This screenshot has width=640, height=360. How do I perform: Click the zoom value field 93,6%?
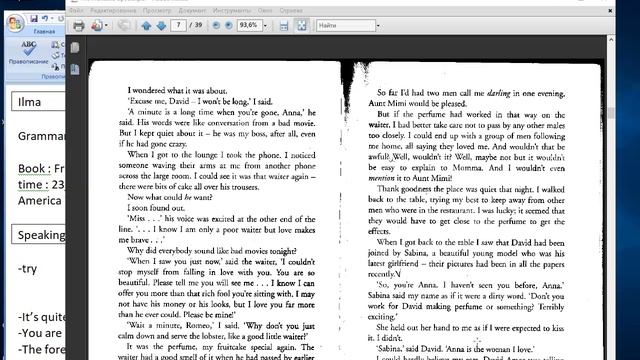[x=249, y=25]
